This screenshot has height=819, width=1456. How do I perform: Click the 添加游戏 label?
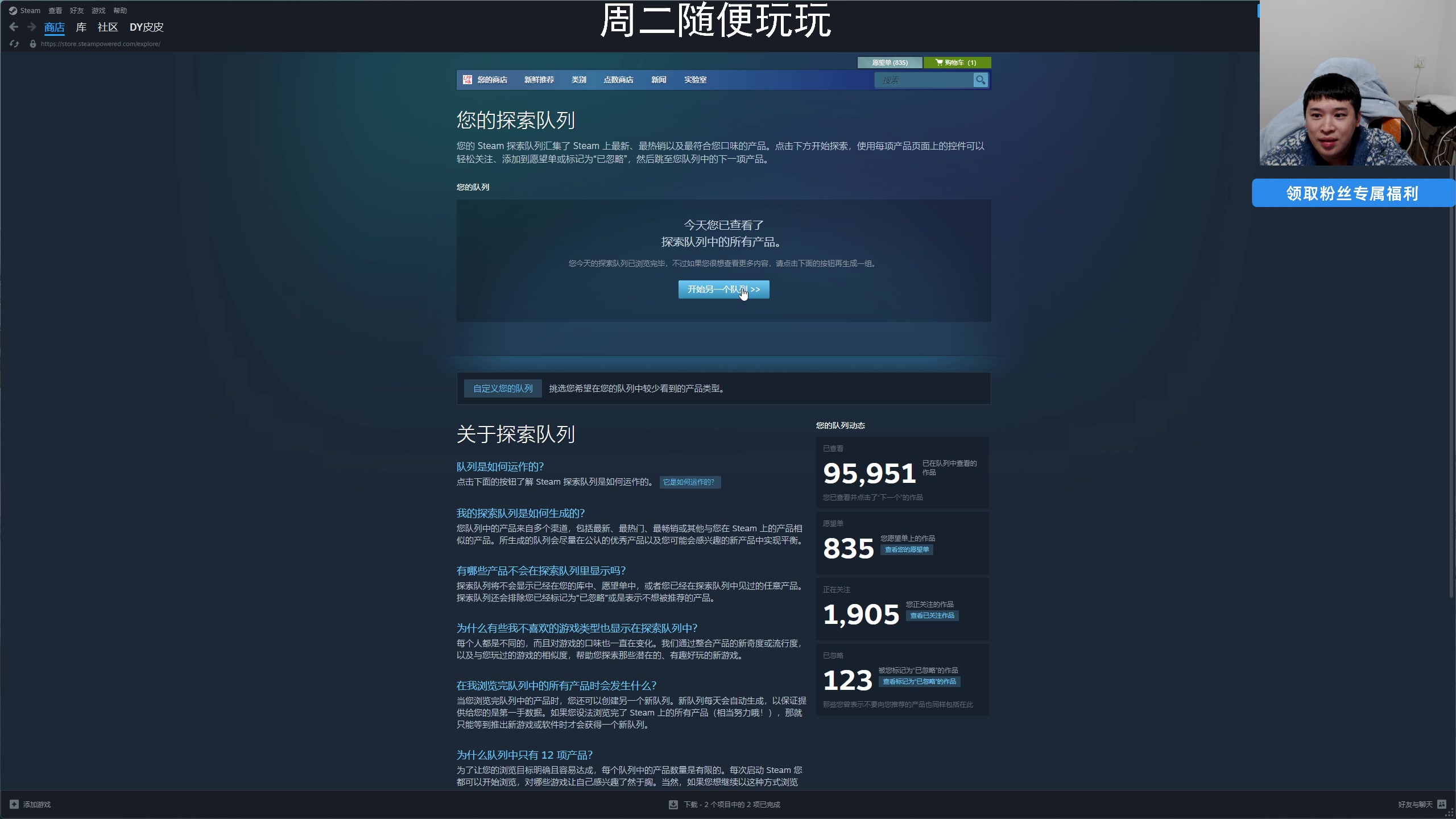[x=37, y=804]
